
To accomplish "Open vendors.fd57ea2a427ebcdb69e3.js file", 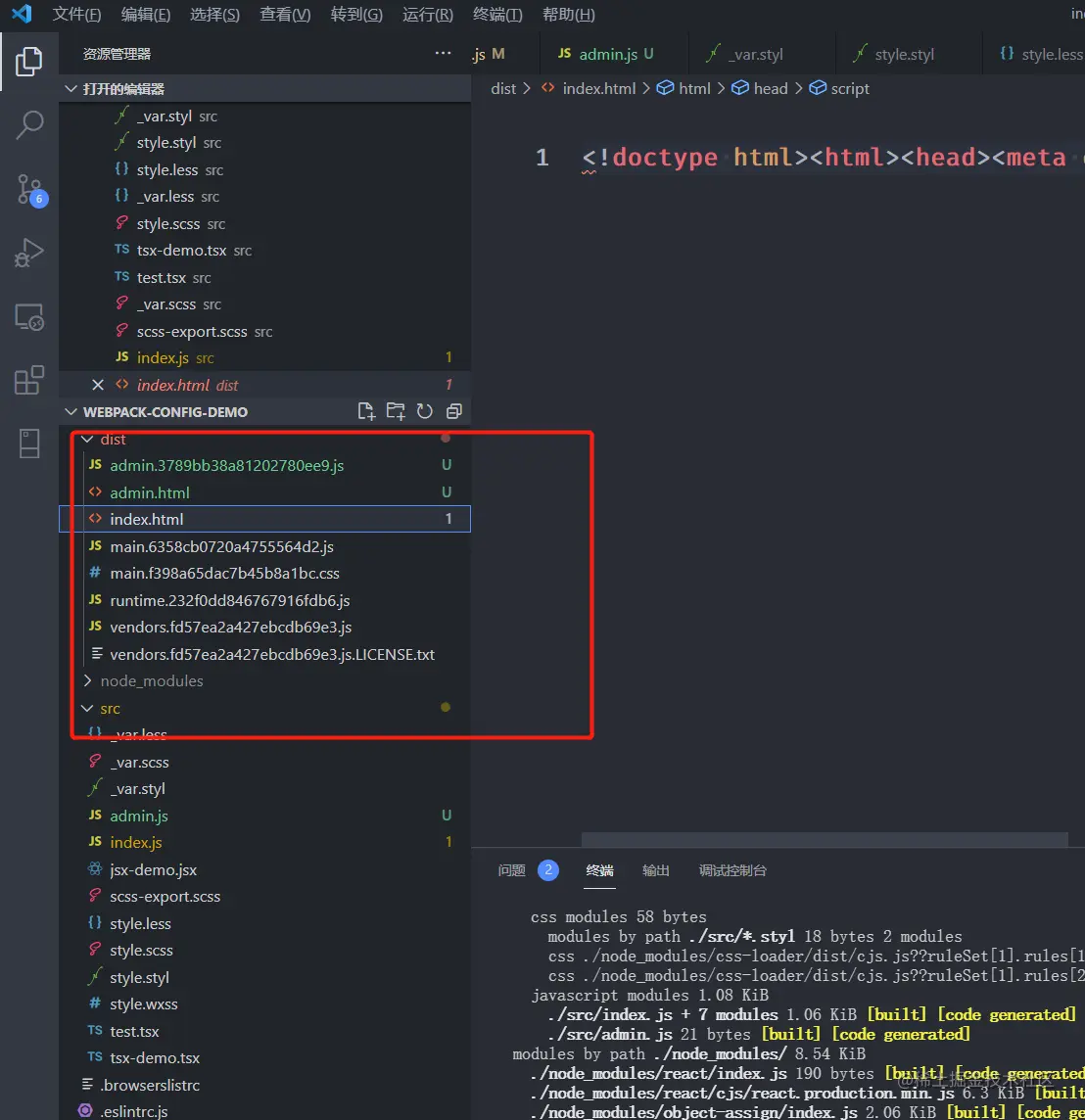I will pos(264,628).
